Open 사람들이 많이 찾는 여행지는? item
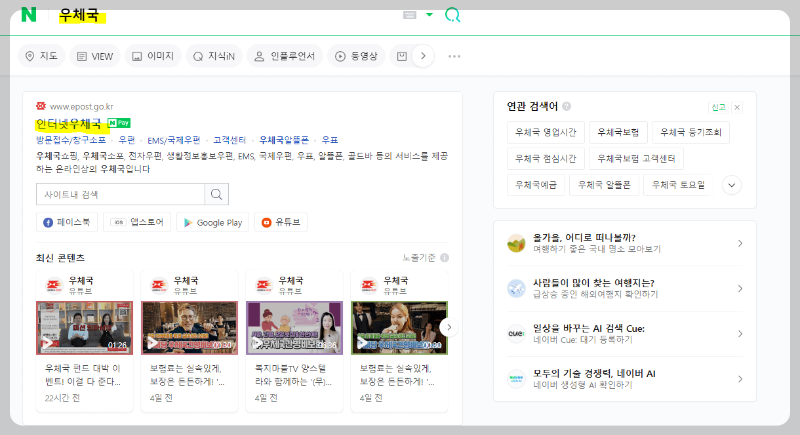Screen dimensions: 800x435 pos(624,289)
